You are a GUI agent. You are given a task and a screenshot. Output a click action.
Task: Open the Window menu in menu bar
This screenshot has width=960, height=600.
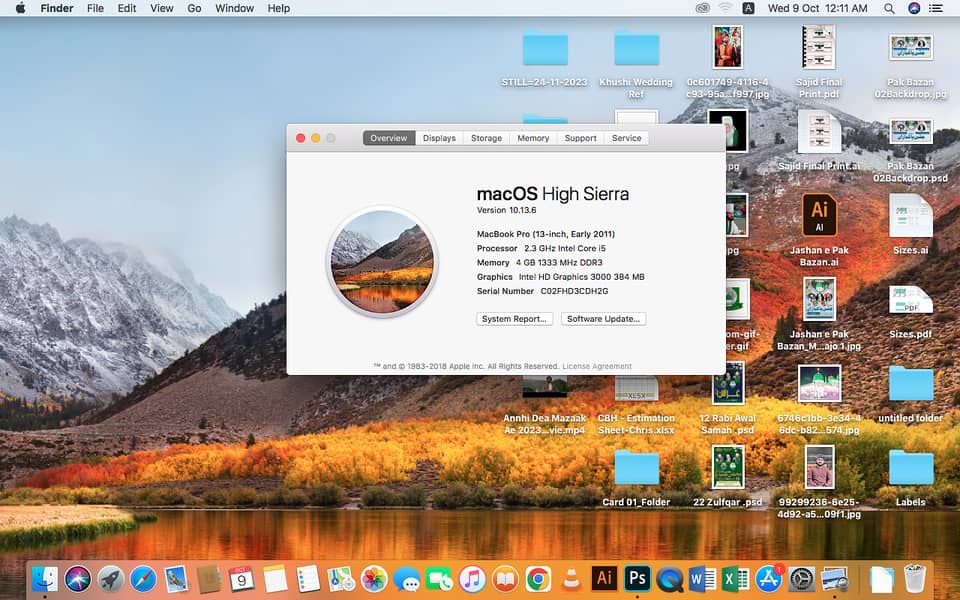pos(234,8)
